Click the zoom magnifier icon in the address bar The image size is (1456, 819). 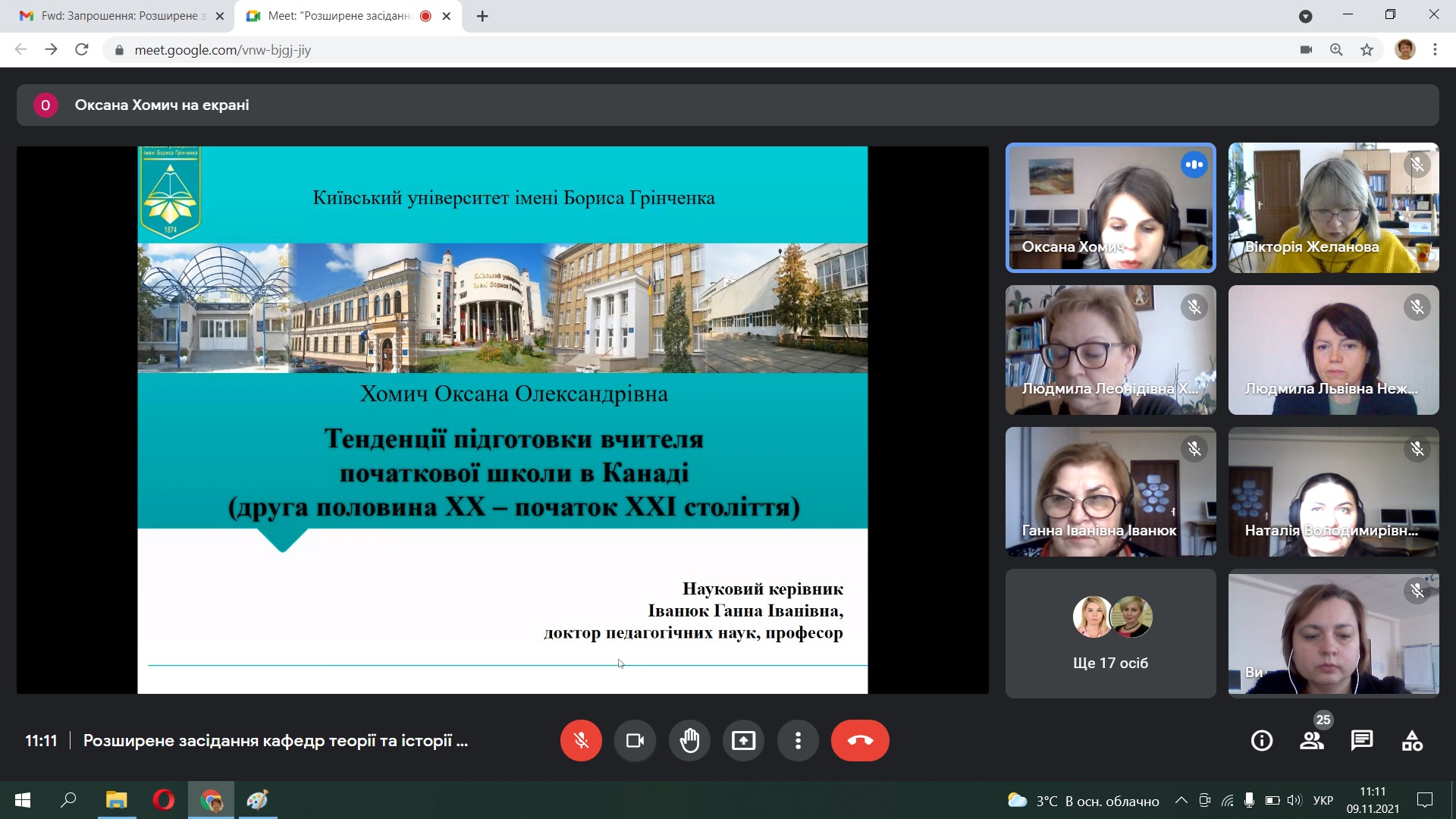1336,50
